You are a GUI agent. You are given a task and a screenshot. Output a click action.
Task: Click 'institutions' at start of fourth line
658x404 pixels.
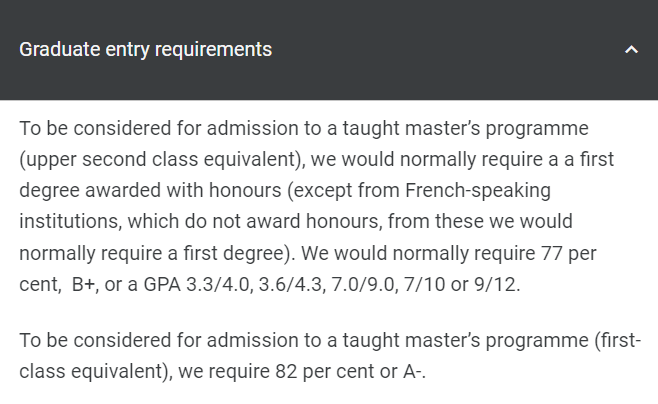(x=69, y=222)
